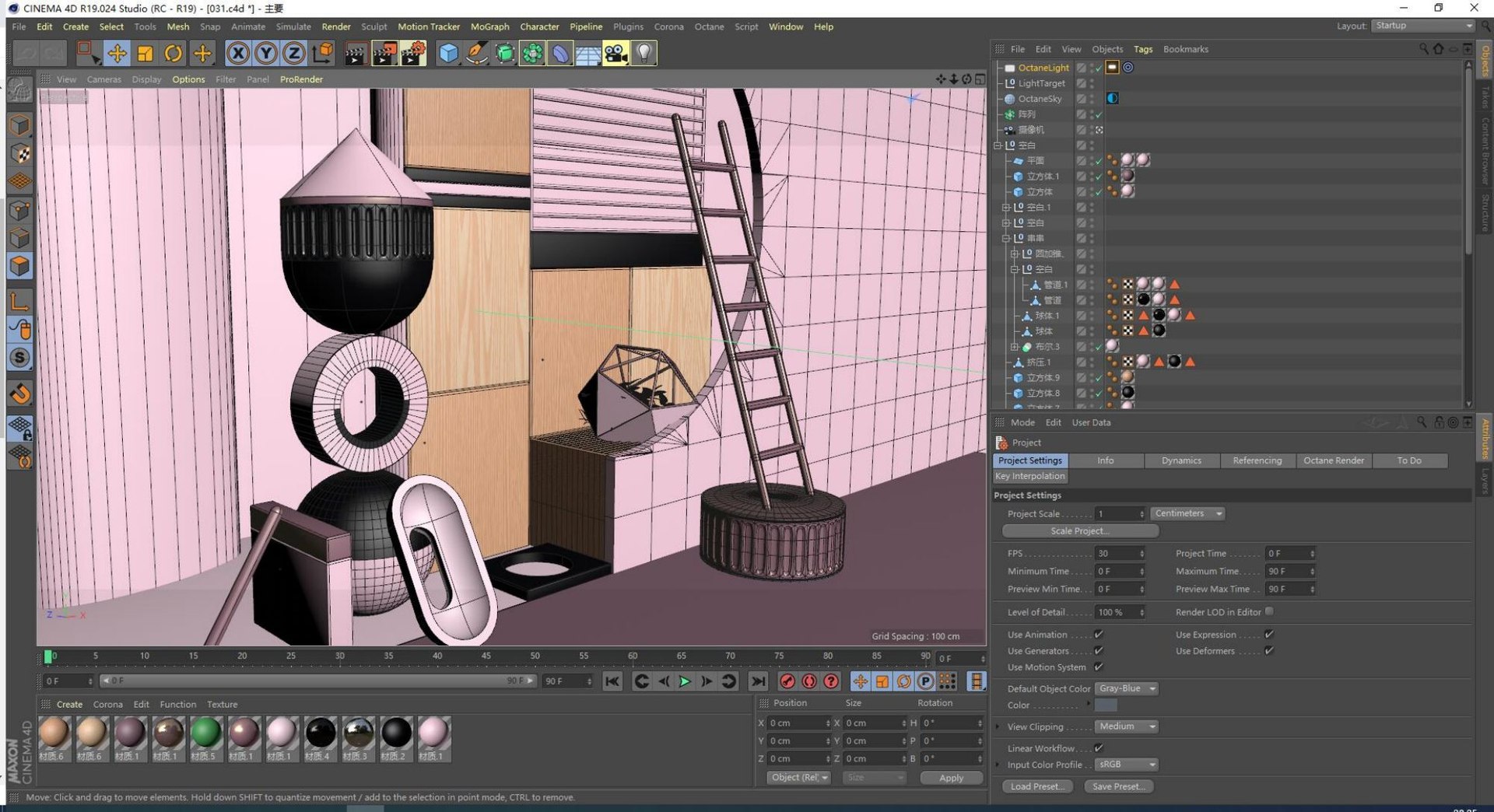Click the Record Active Objects button
1494x812 pixels.
(787, 681)
